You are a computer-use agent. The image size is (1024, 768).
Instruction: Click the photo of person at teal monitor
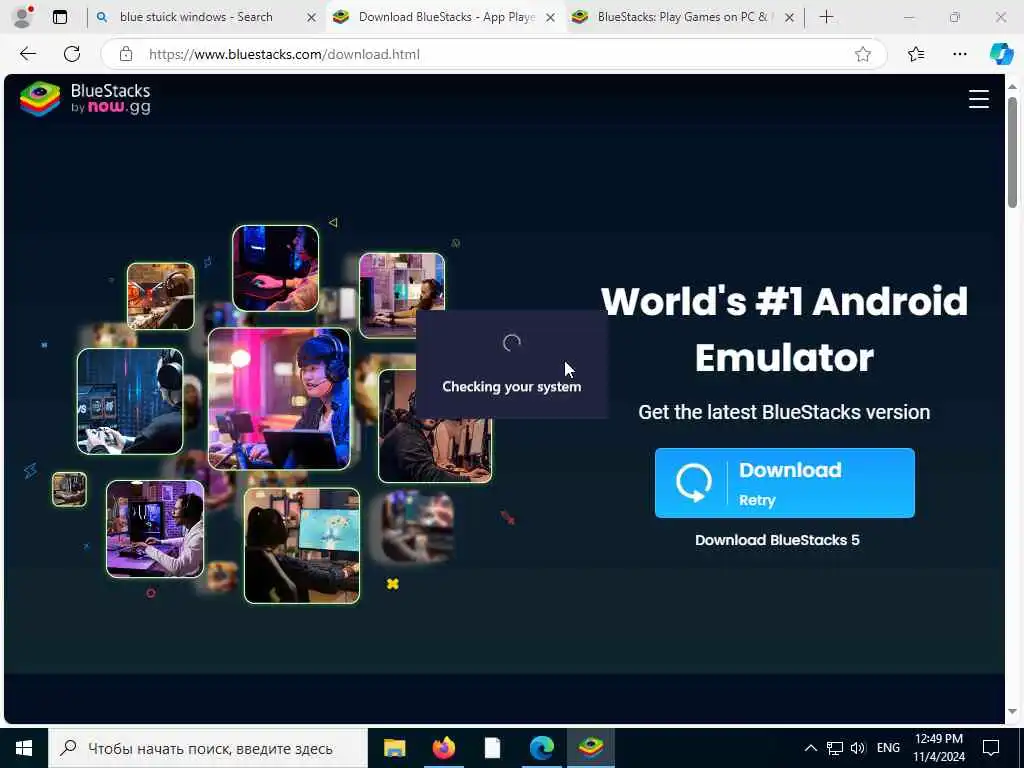click(302, 546)
